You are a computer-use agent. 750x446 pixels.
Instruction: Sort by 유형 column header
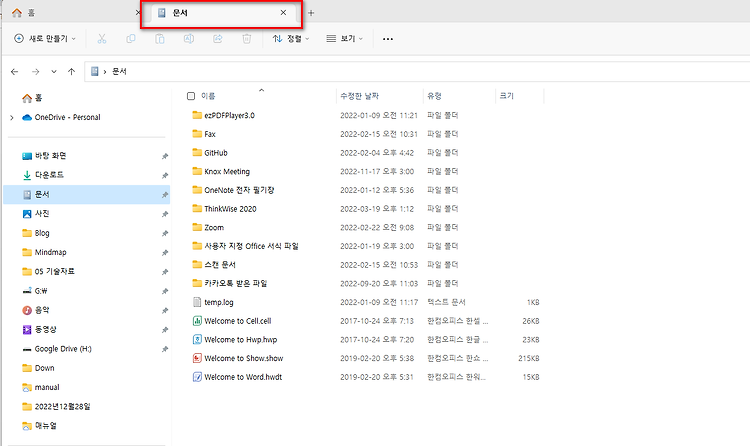point(434,96)
